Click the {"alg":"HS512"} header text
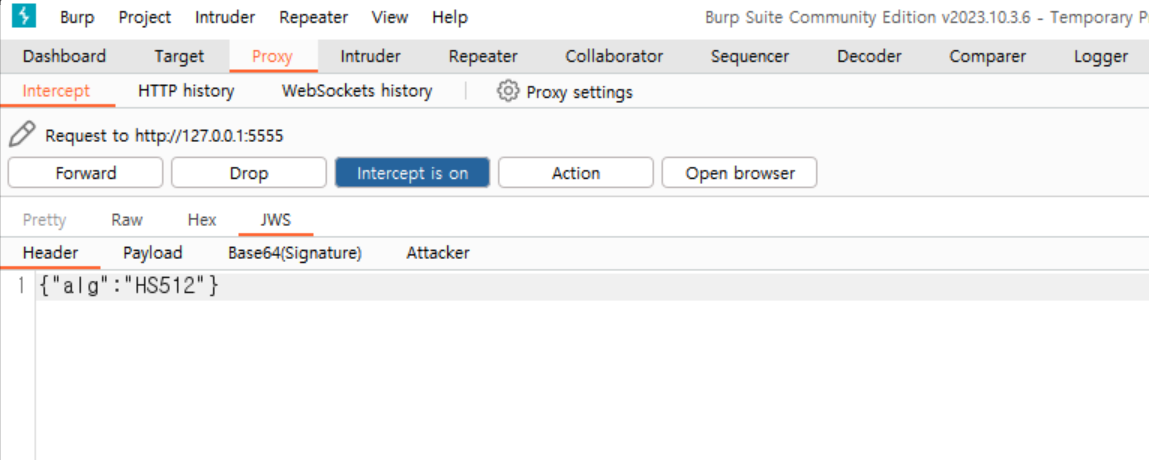 coord(129,286)
